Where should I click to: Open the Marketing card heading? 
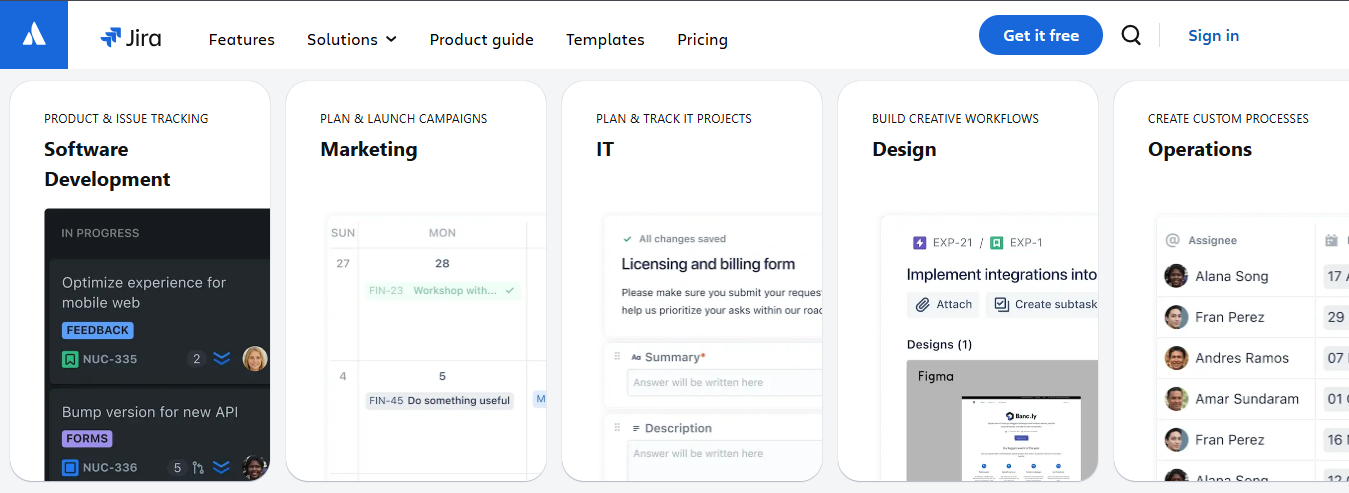pyautogui.click(x=369, y=149)
